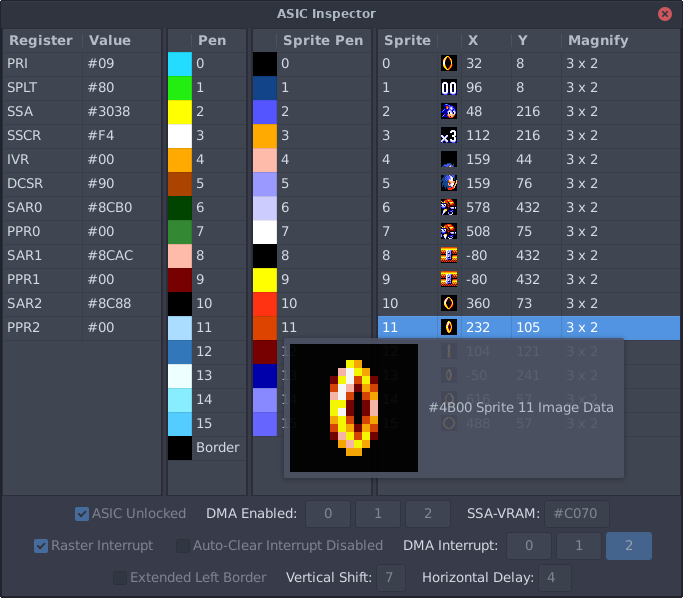The height and width of the screenshot is (598, 683).
Task: Click the sprite table X column header
Action: (486, 41)
